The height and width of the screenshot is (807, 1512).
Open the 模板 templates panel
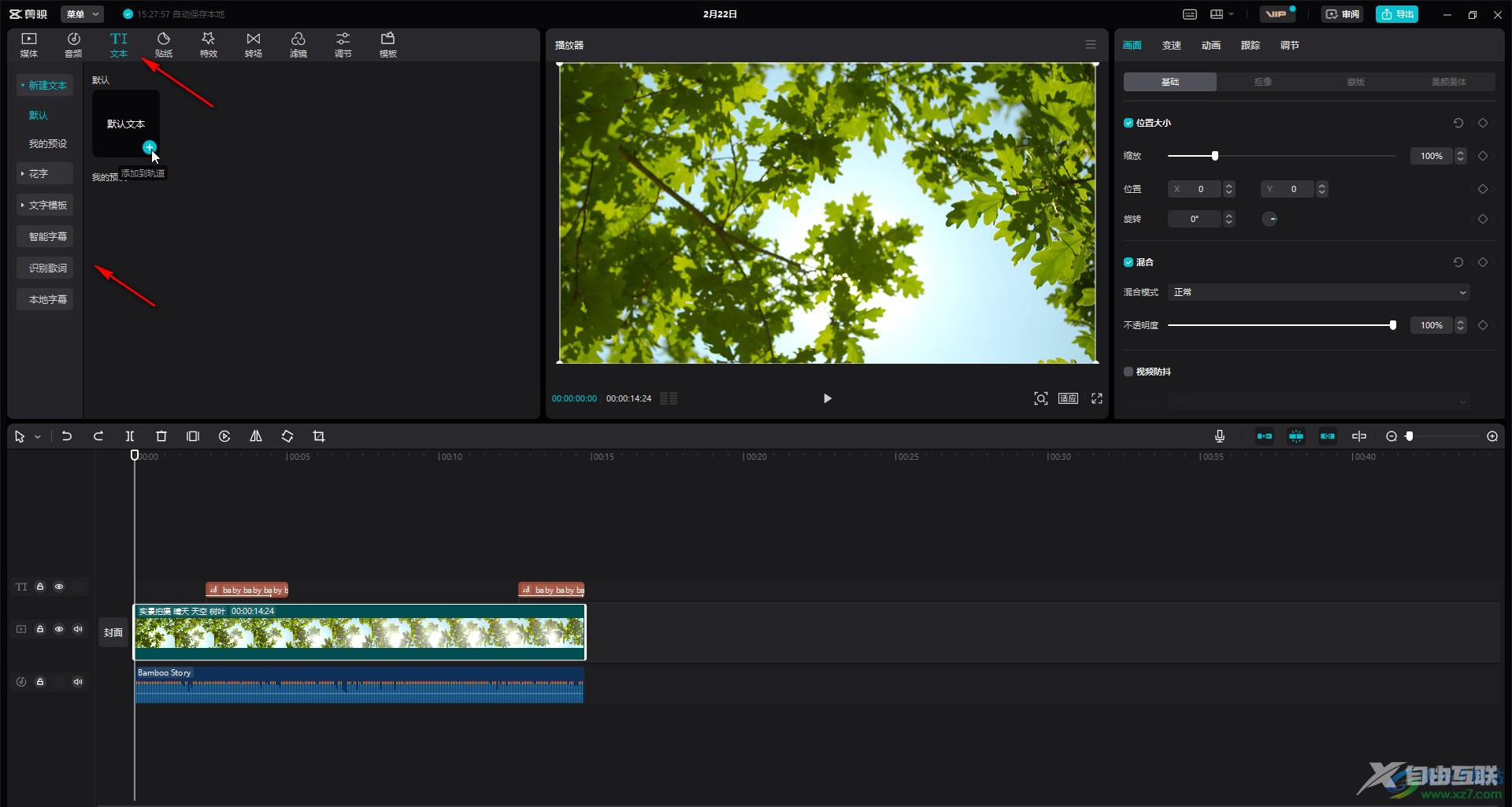(x=388, y=45)
